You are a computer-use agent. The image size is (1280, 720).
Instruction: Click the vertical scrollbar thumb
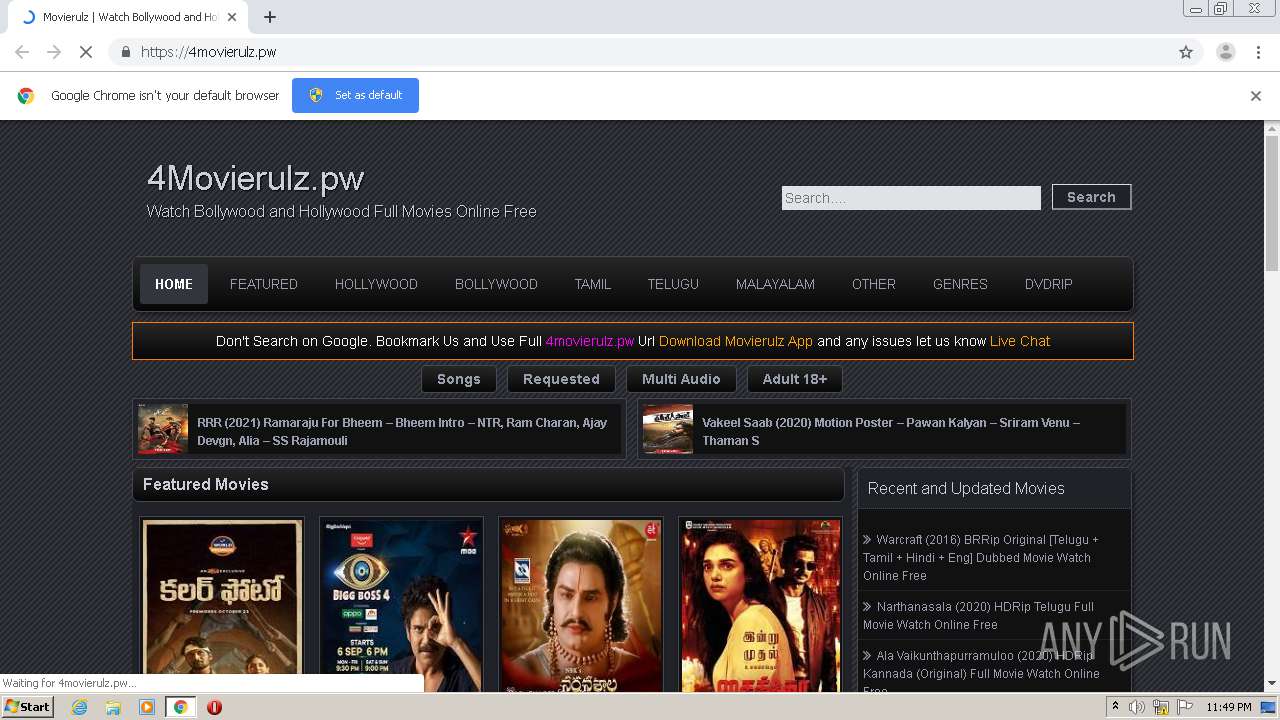tap(1272, 203)
